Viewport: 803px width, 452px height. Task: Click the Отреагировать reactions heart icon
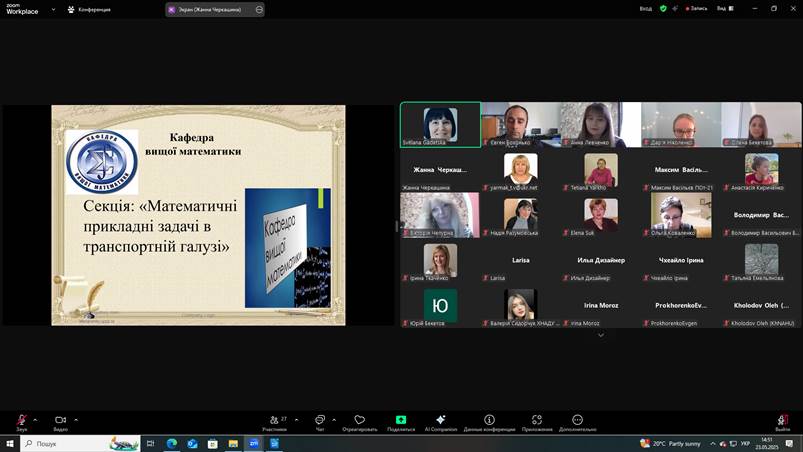click(360, 420)
